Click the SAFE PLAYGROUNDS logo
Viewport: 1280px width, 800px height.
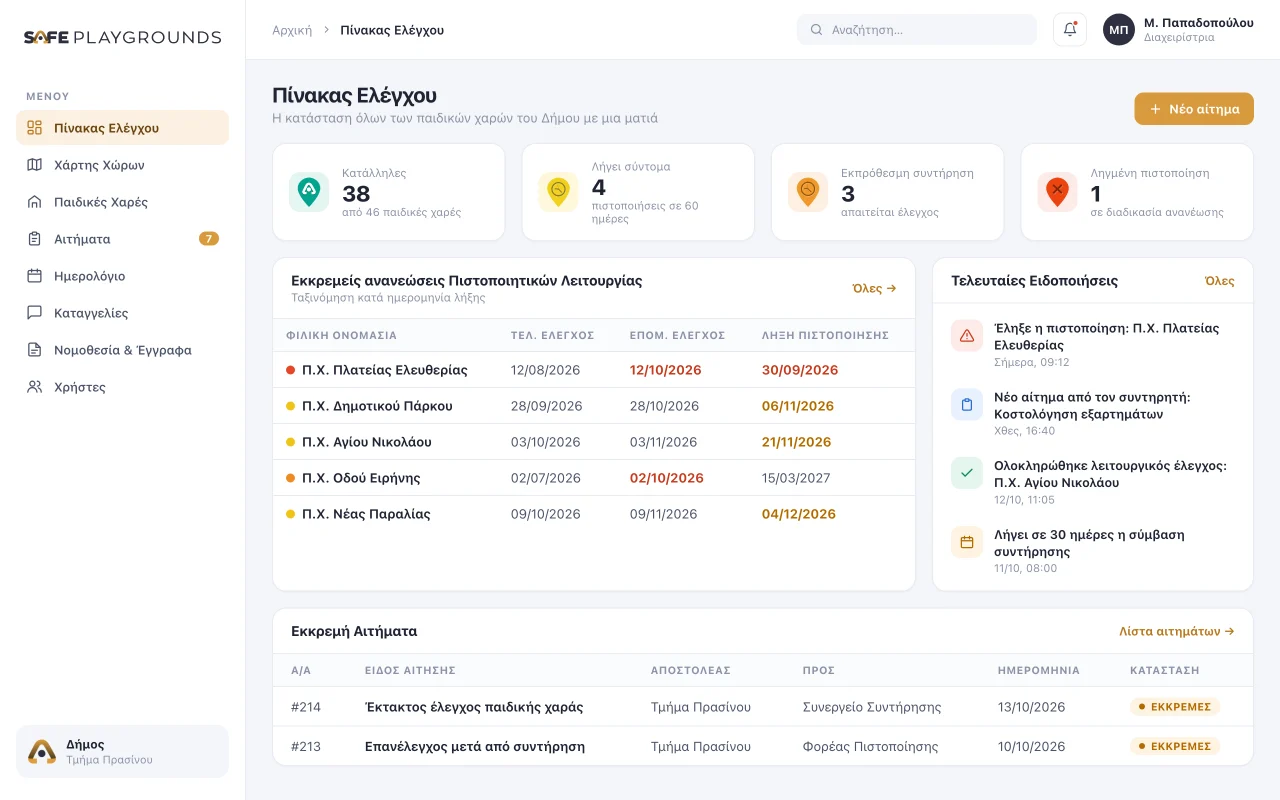(x=122, y=37)
